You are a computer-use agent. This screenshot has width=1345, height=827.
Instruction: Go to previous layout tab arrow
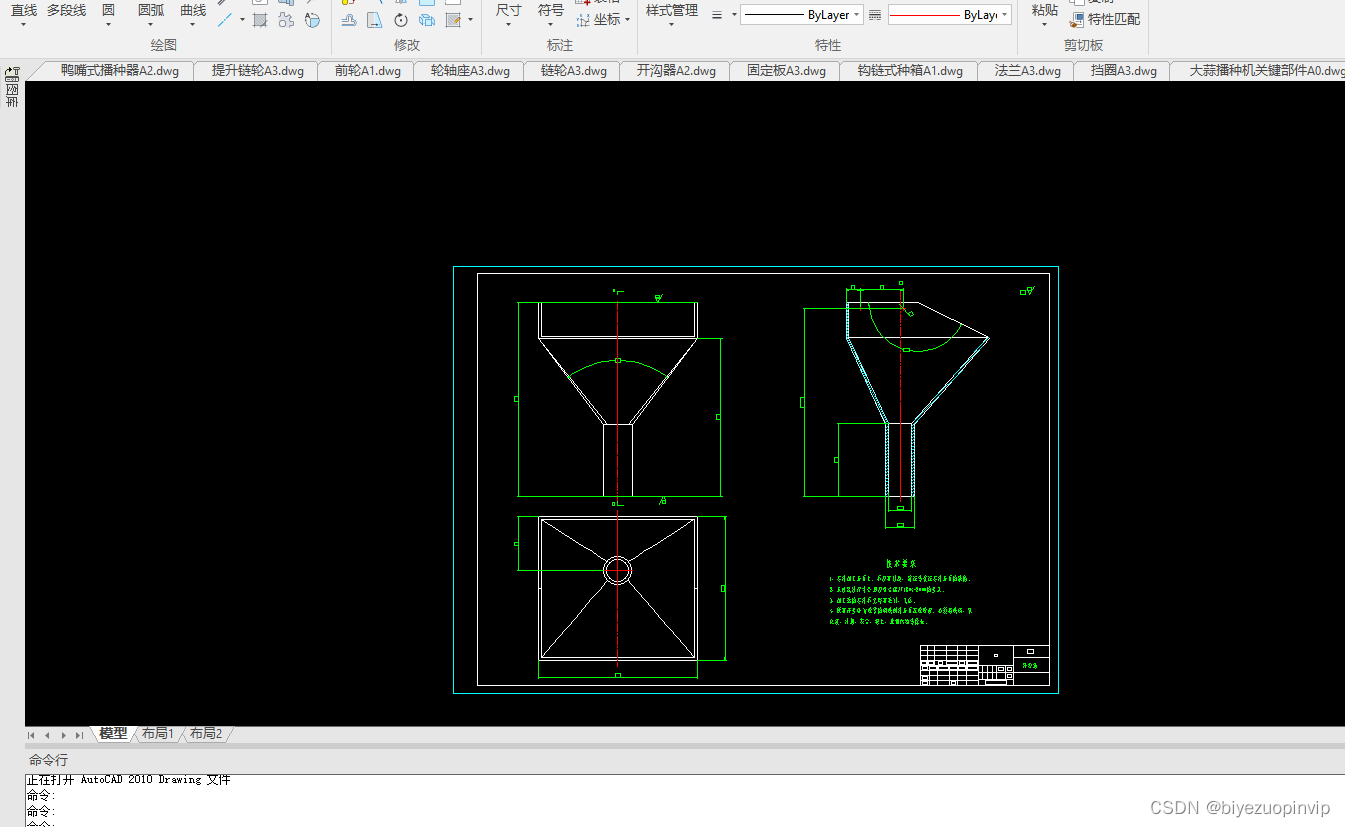tap(47, 735)
